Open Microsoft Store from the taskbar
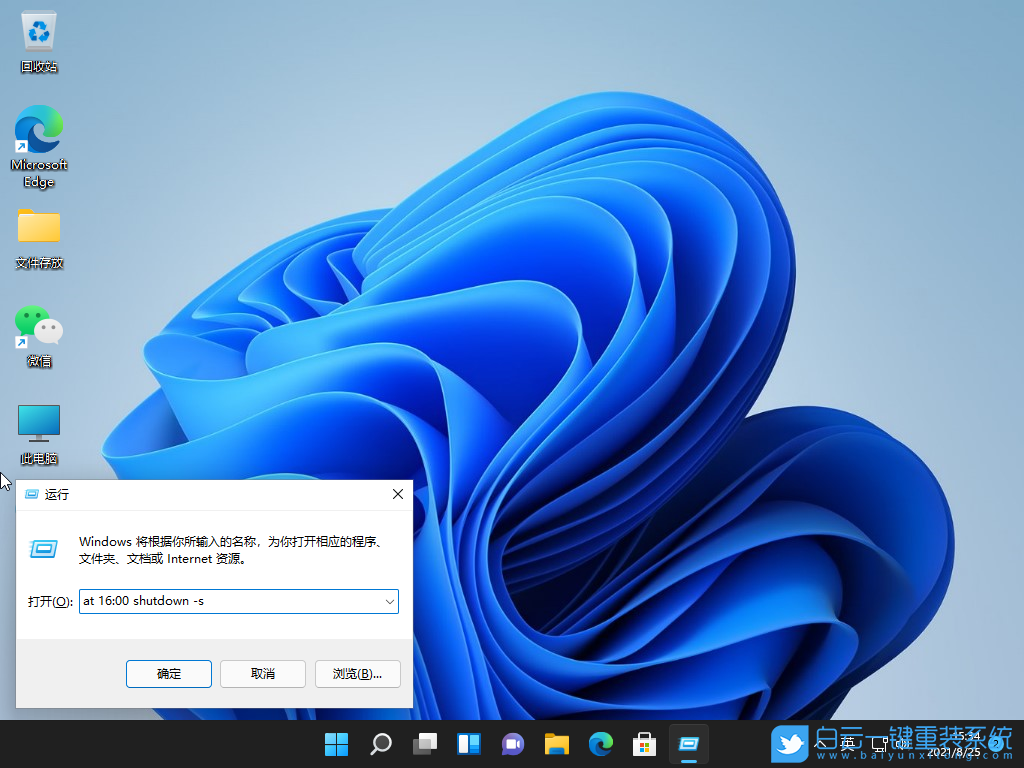1024x768 pixels. [644, 744]
